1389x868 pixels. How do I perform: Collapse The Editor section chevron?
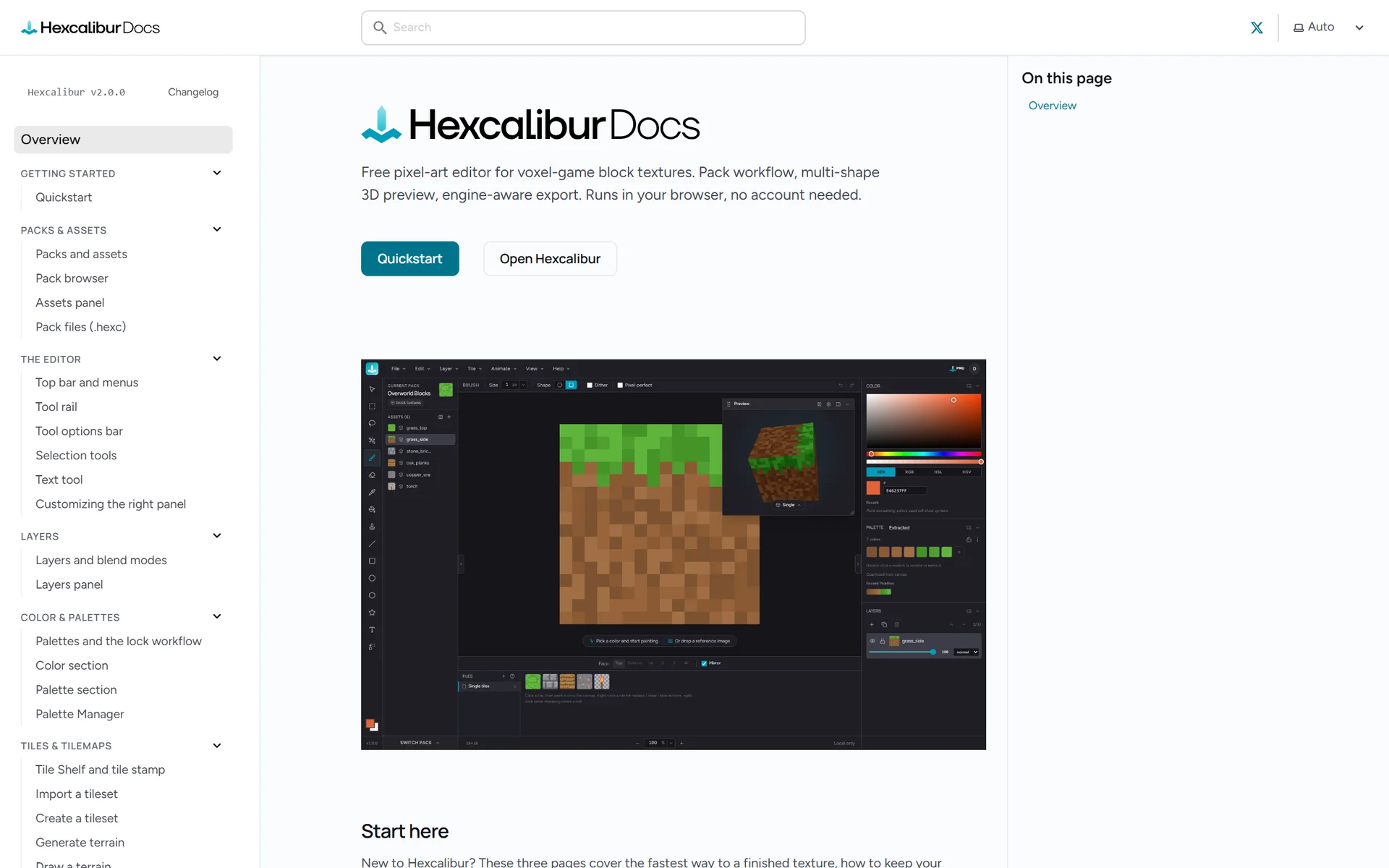coord(216,359)
